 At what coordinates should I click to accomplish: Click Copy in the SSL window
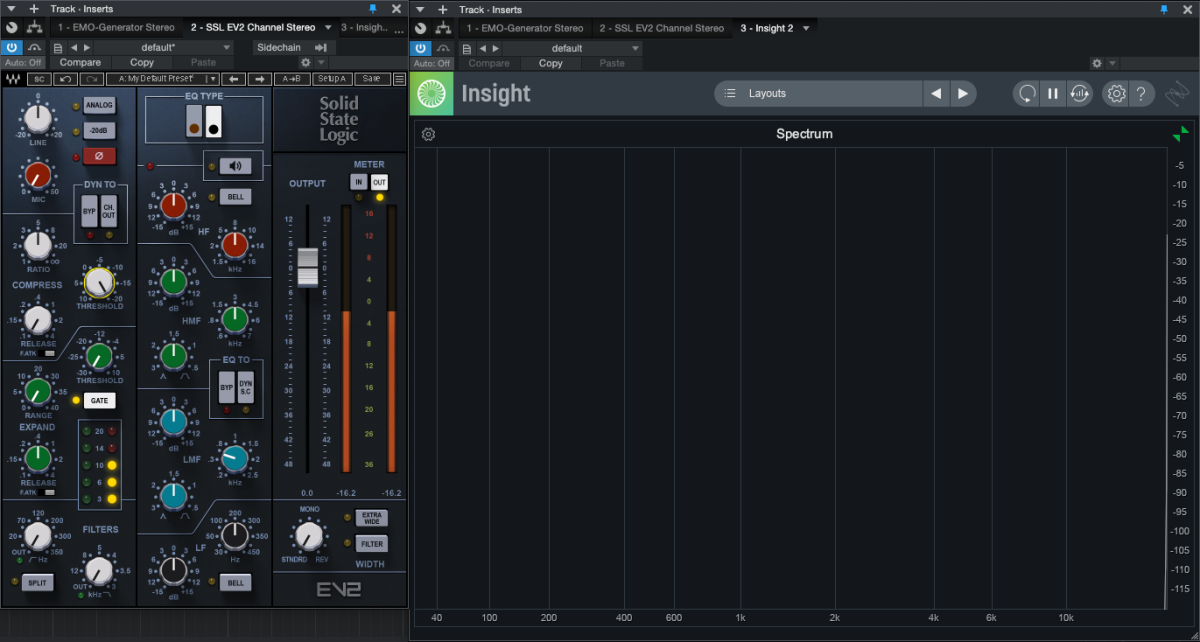142,62
